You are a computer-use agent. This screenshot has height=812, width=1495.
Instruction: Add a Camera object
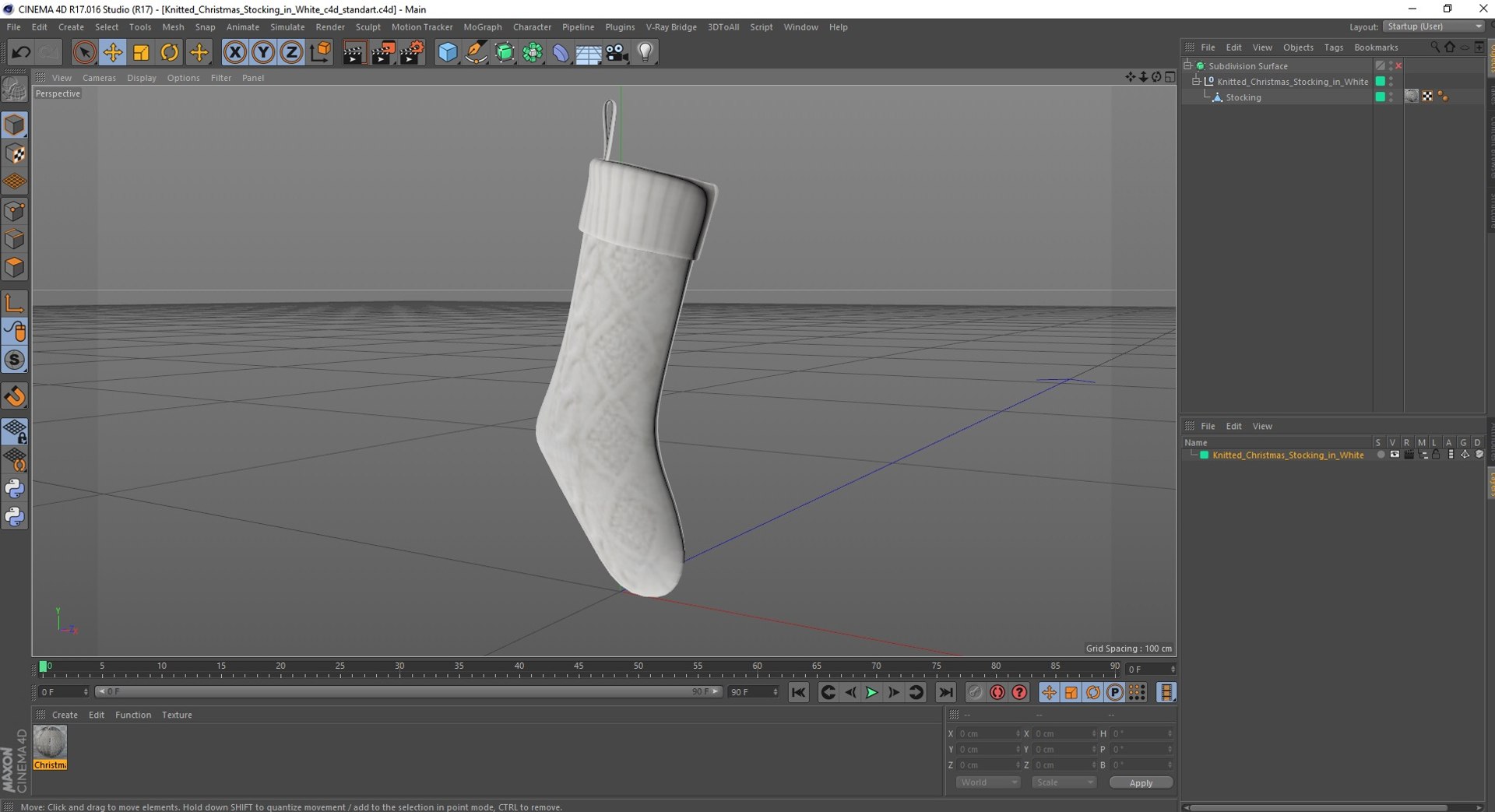pyautogui.click(x=617, y=53)
